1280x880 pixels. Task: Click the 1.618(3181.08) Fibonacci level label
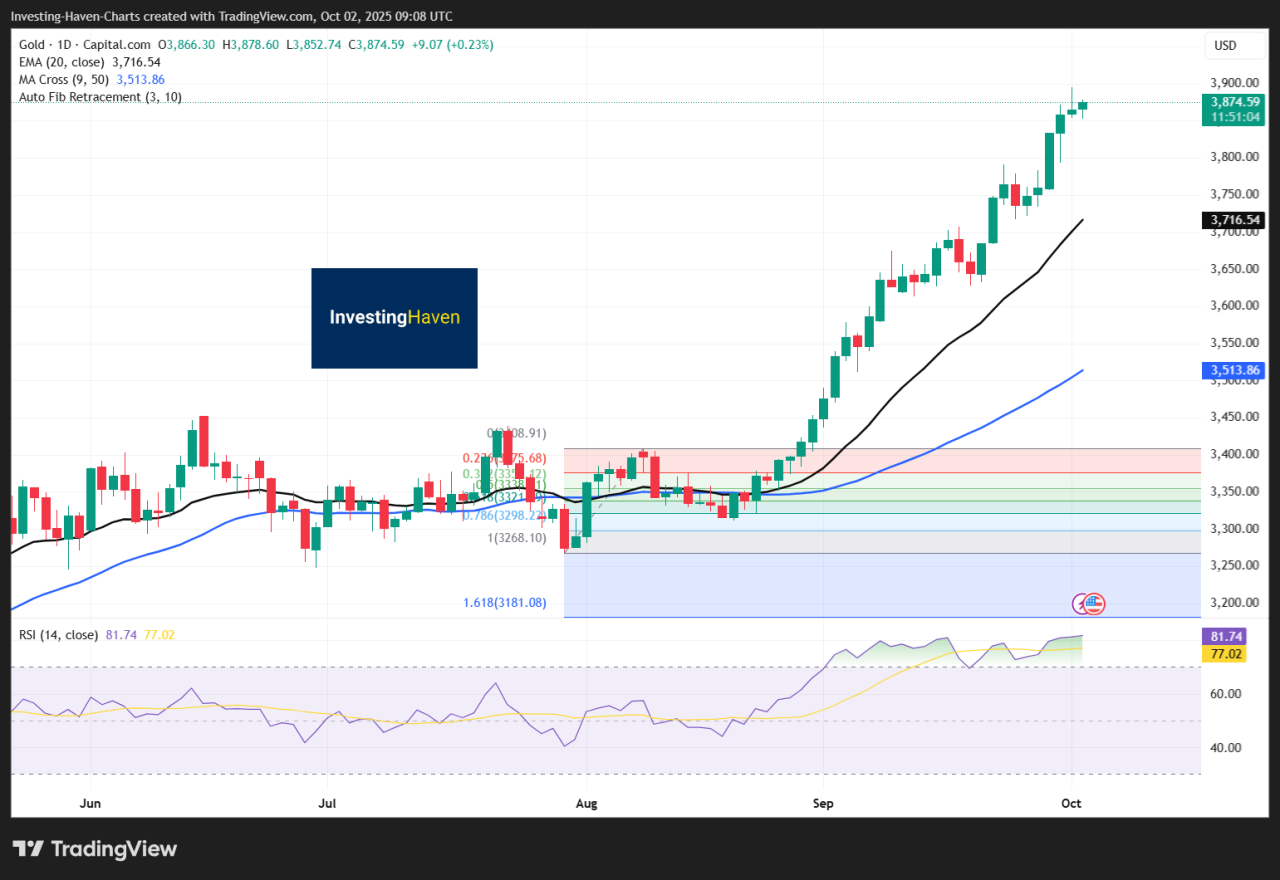[x=505, y=603]
